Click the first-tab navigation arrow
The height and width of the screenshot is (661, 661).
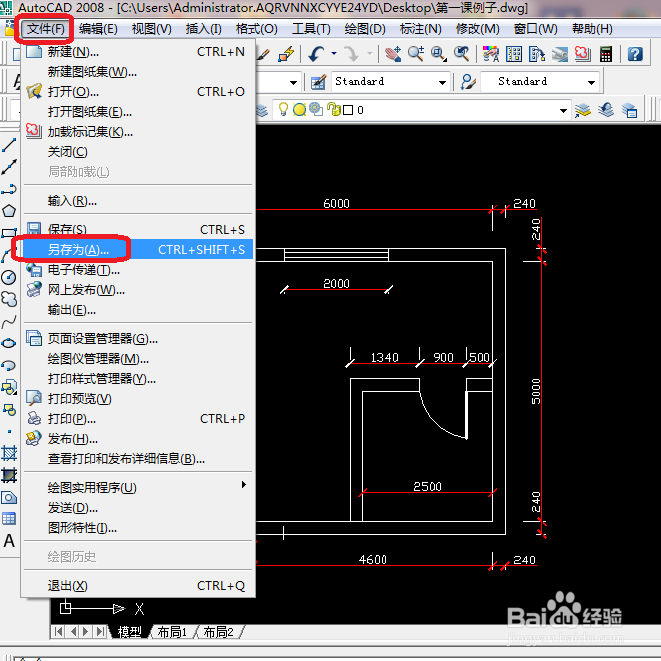point(58,631)
